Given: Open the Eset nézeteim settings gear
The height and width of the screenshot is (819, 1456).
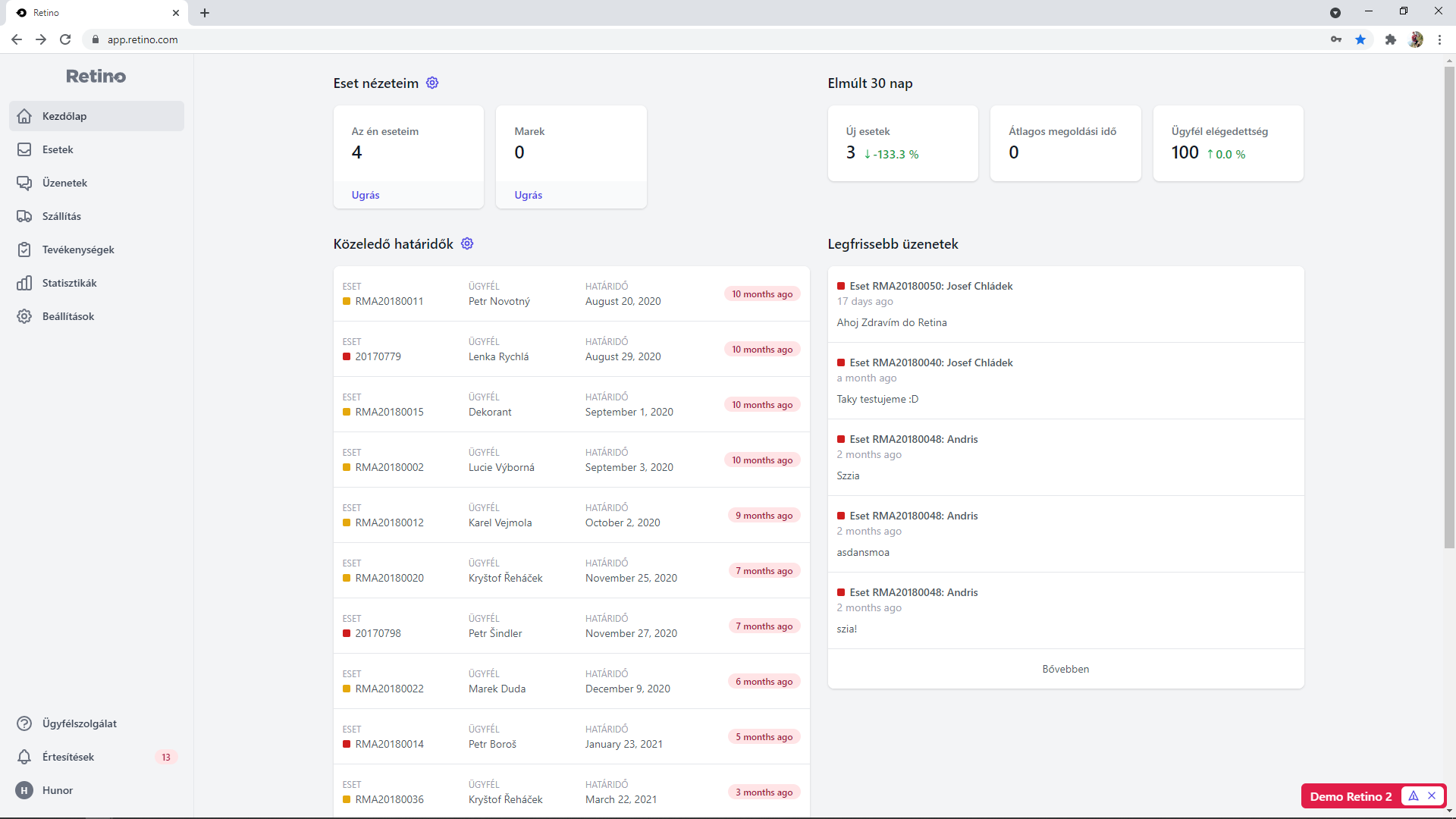Looking at the screenshot, I should pos(432,83).
